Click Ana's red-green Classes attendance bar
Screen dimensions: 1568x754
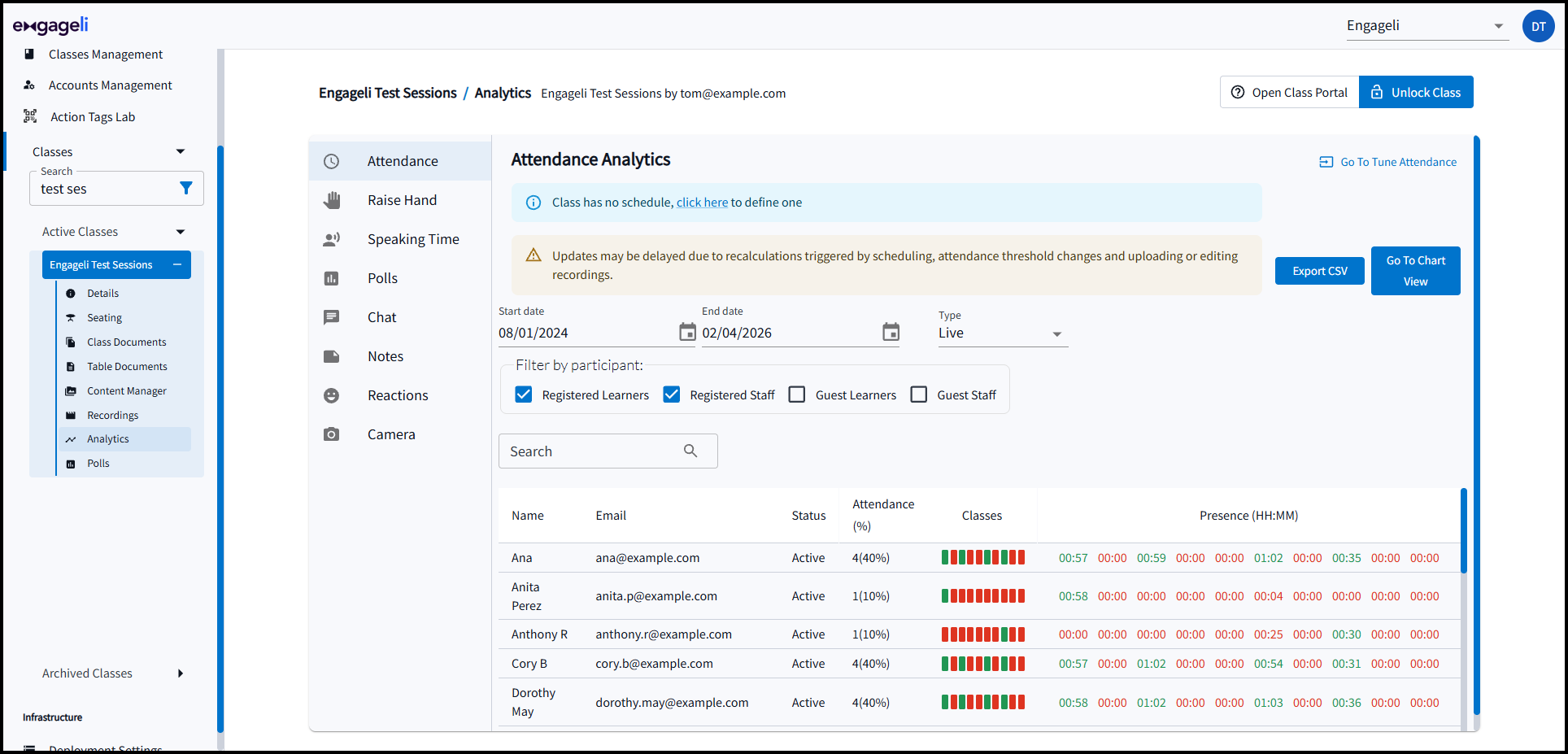coord(983,557)
